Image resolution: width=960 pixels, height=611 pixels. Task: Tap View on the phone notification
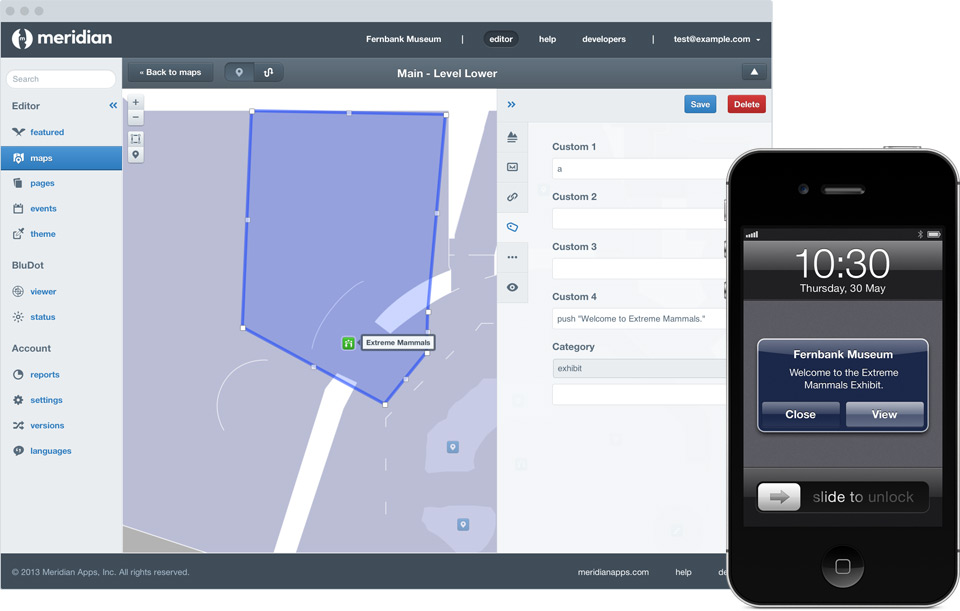click(x=884, y=414)
